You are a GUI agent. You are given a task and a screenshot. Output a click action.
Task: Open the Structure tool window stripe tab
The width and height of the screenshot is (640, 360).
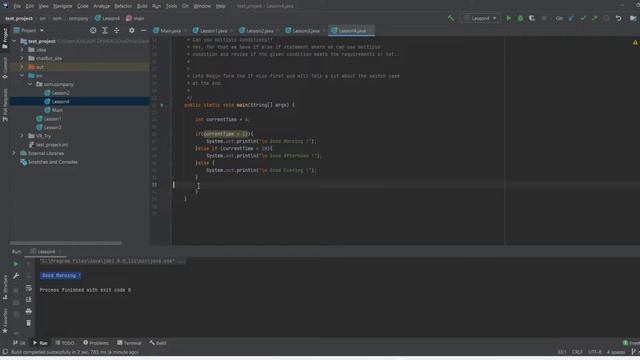pos(5,287)
